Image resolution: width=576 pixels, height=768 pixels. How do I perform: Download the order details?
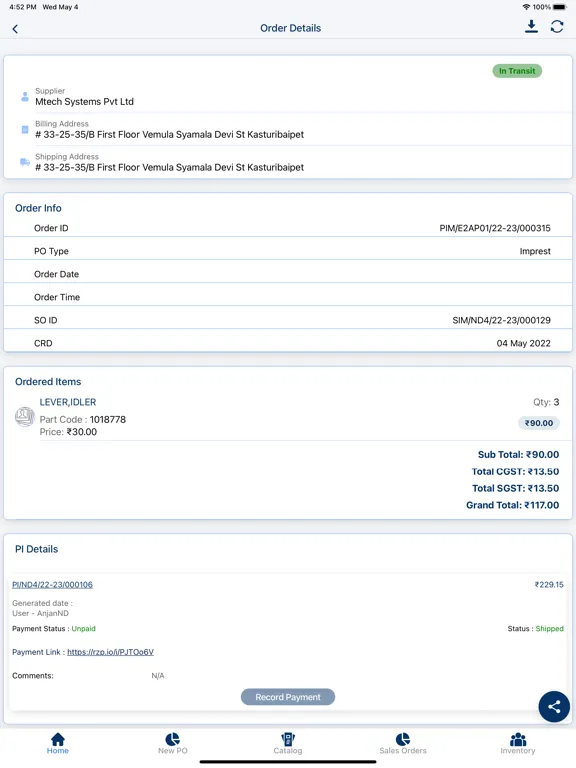pyautogui.click(x=531, y=26)
